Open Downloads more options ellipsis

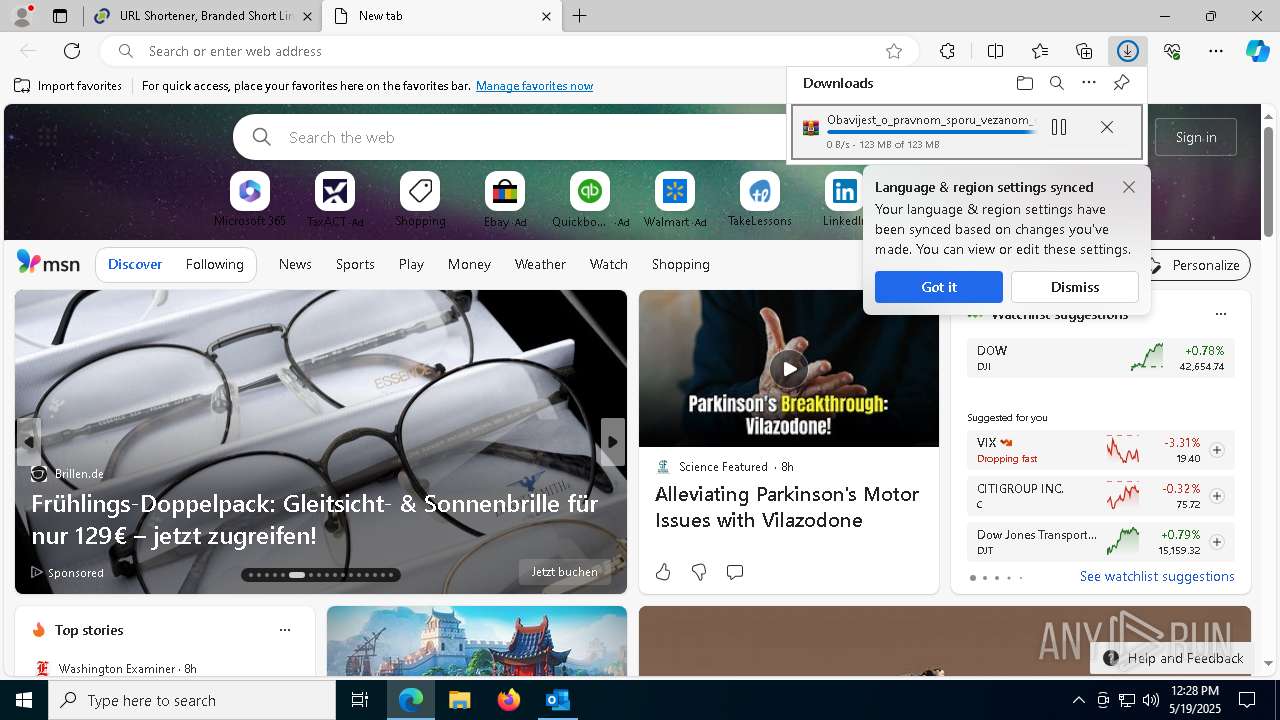pos(1089,83)
